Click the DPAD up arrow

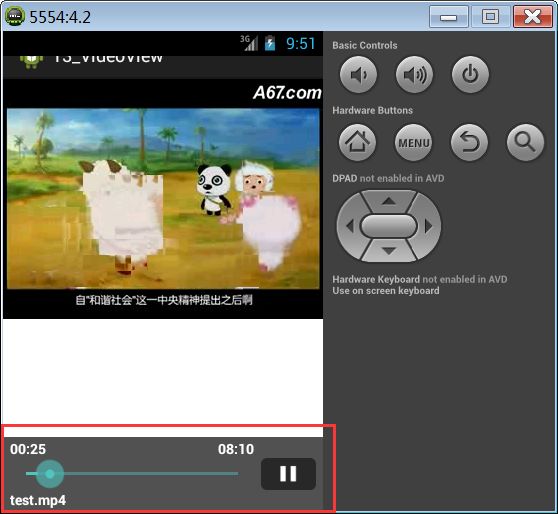coord(389,201)
